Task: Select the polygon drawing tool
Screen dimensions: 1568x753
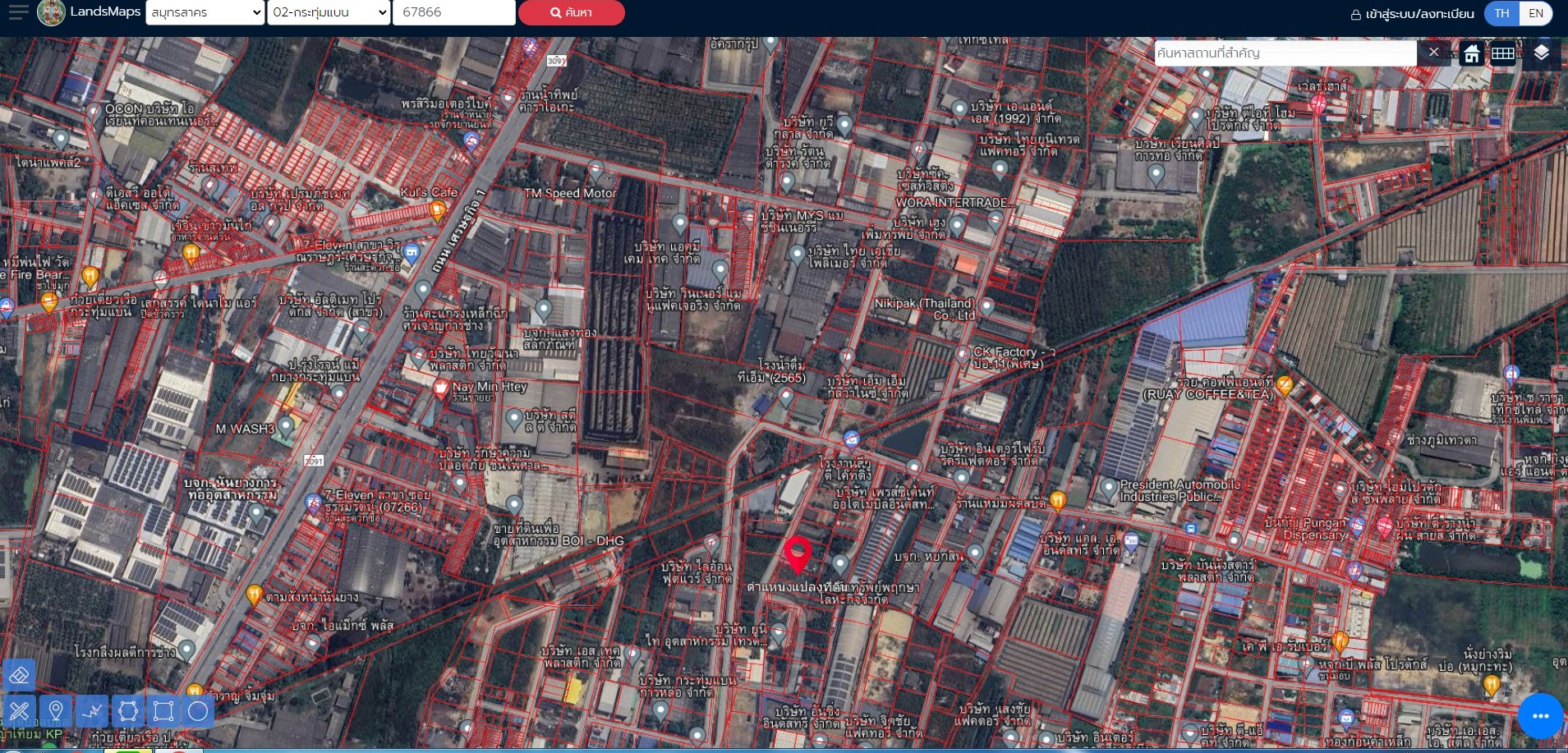Action: pyautogui.click(x=127, y=710)
